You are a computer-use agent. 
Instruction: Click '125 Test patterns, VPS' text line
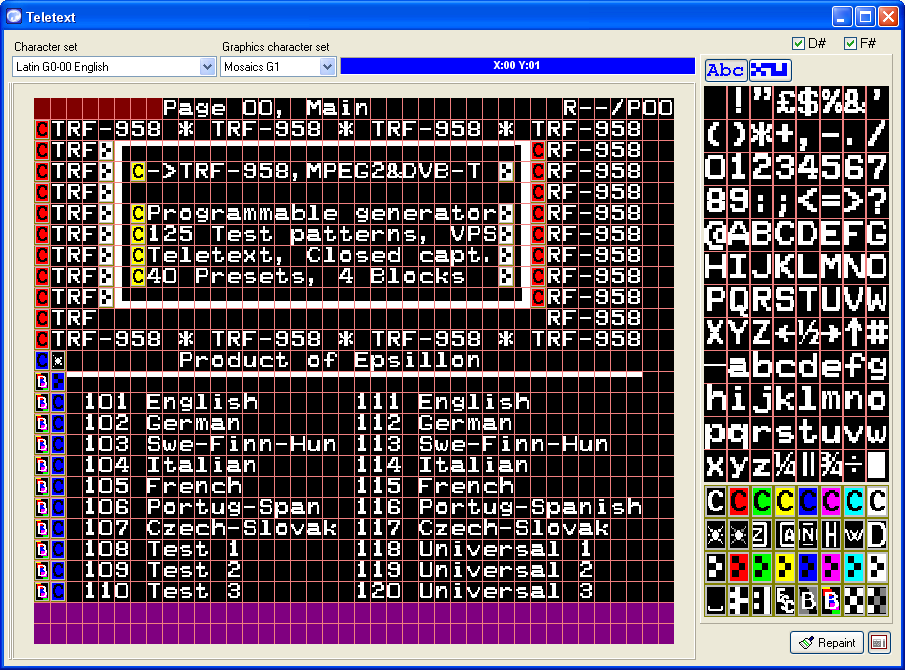tap(322, 234)
